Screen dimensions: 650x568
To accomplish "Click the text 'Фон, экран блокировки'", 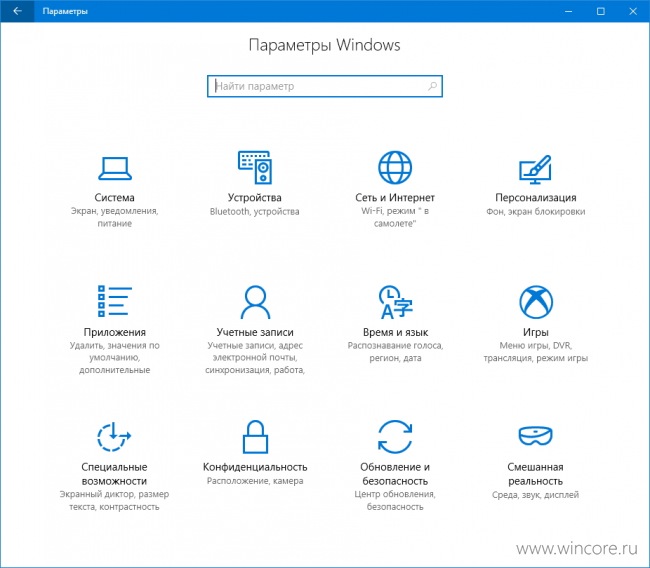I will coord(536,211).
